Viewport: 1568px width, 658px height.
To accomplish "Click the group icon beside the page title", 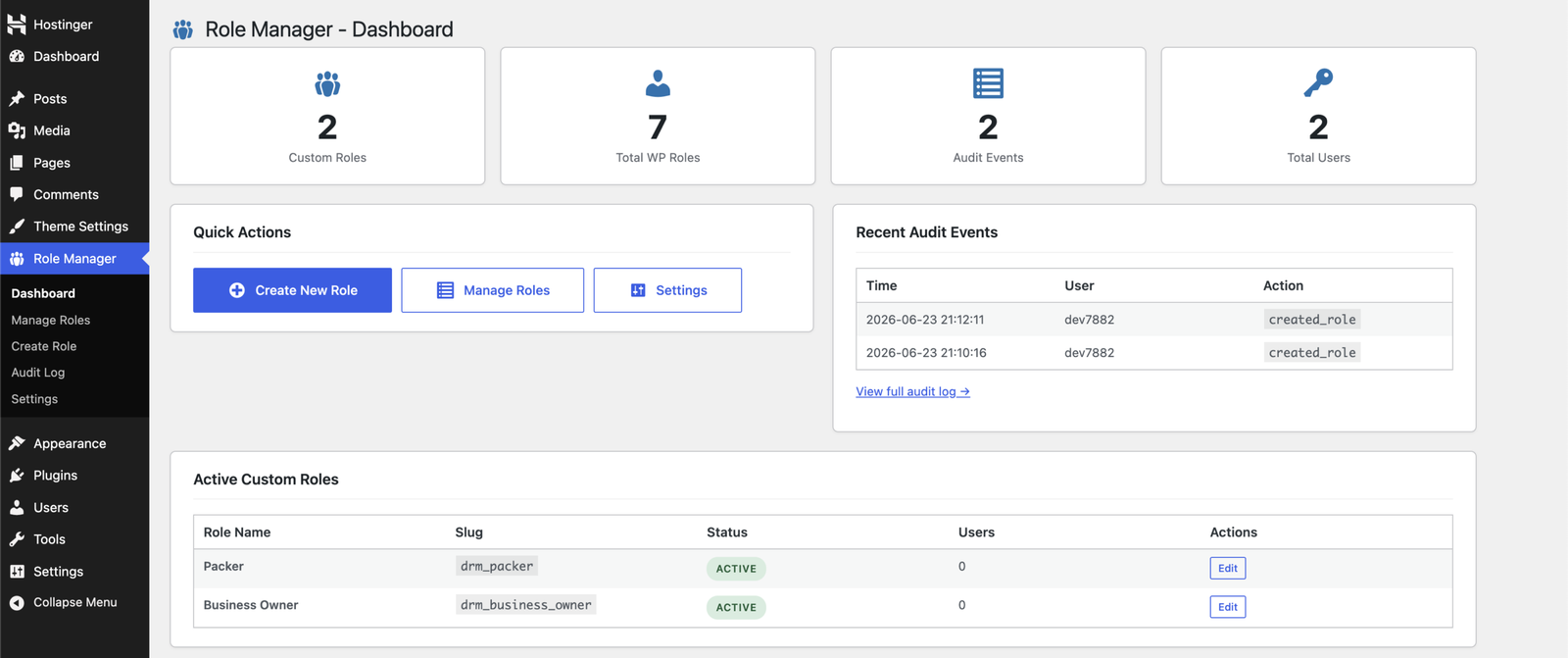I will pos(183,29).
